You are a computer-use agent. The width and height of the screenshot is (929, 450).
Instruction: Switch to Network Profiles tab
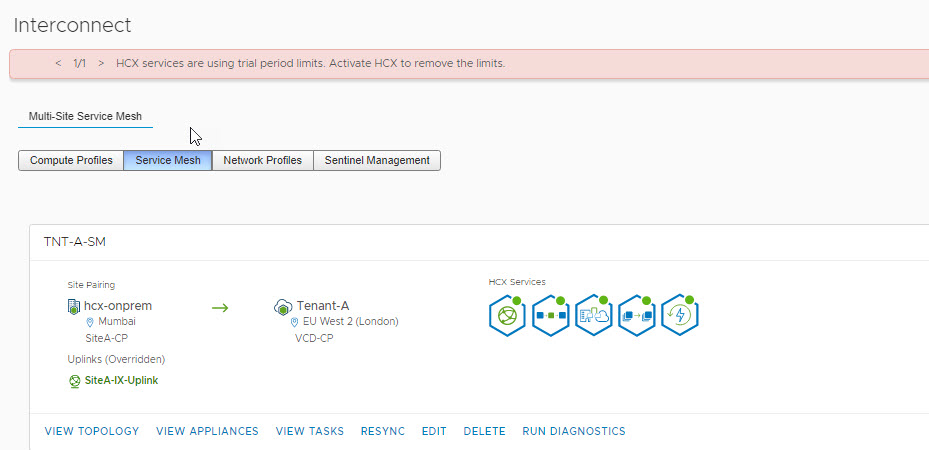(x=262, y=160)
